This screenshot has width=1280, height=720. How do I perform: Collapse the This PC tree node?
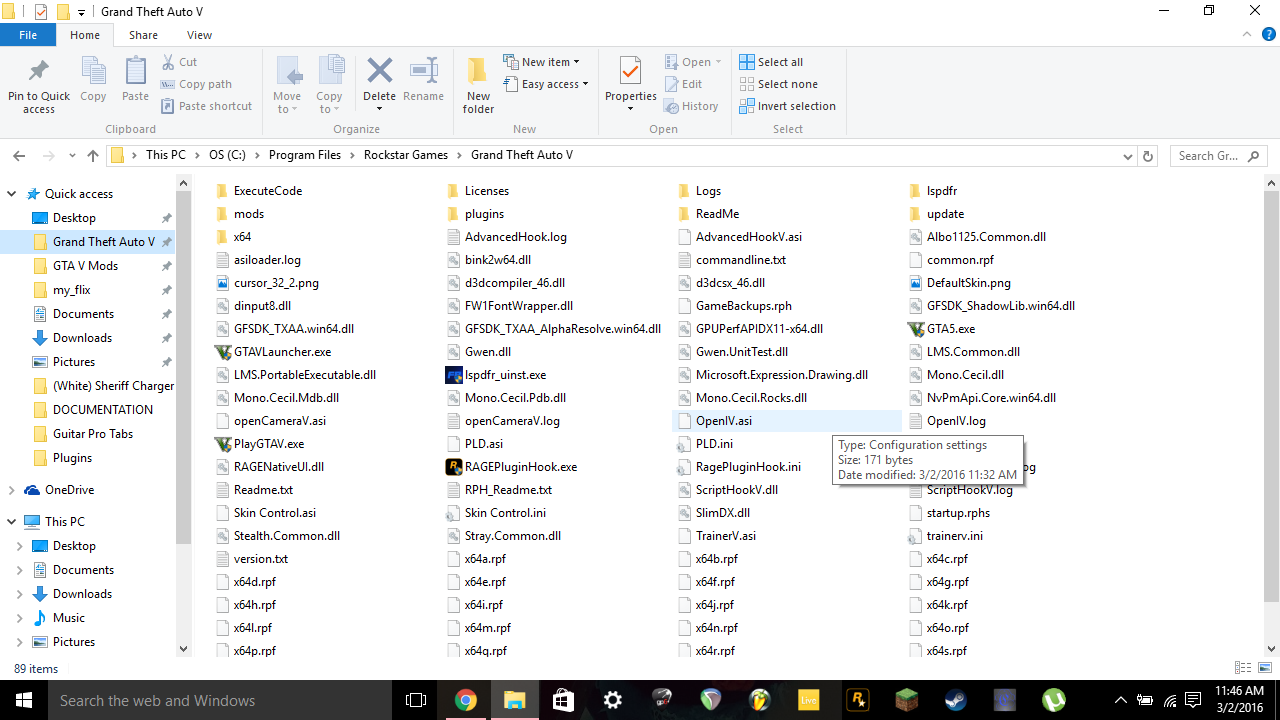point(11,522)
